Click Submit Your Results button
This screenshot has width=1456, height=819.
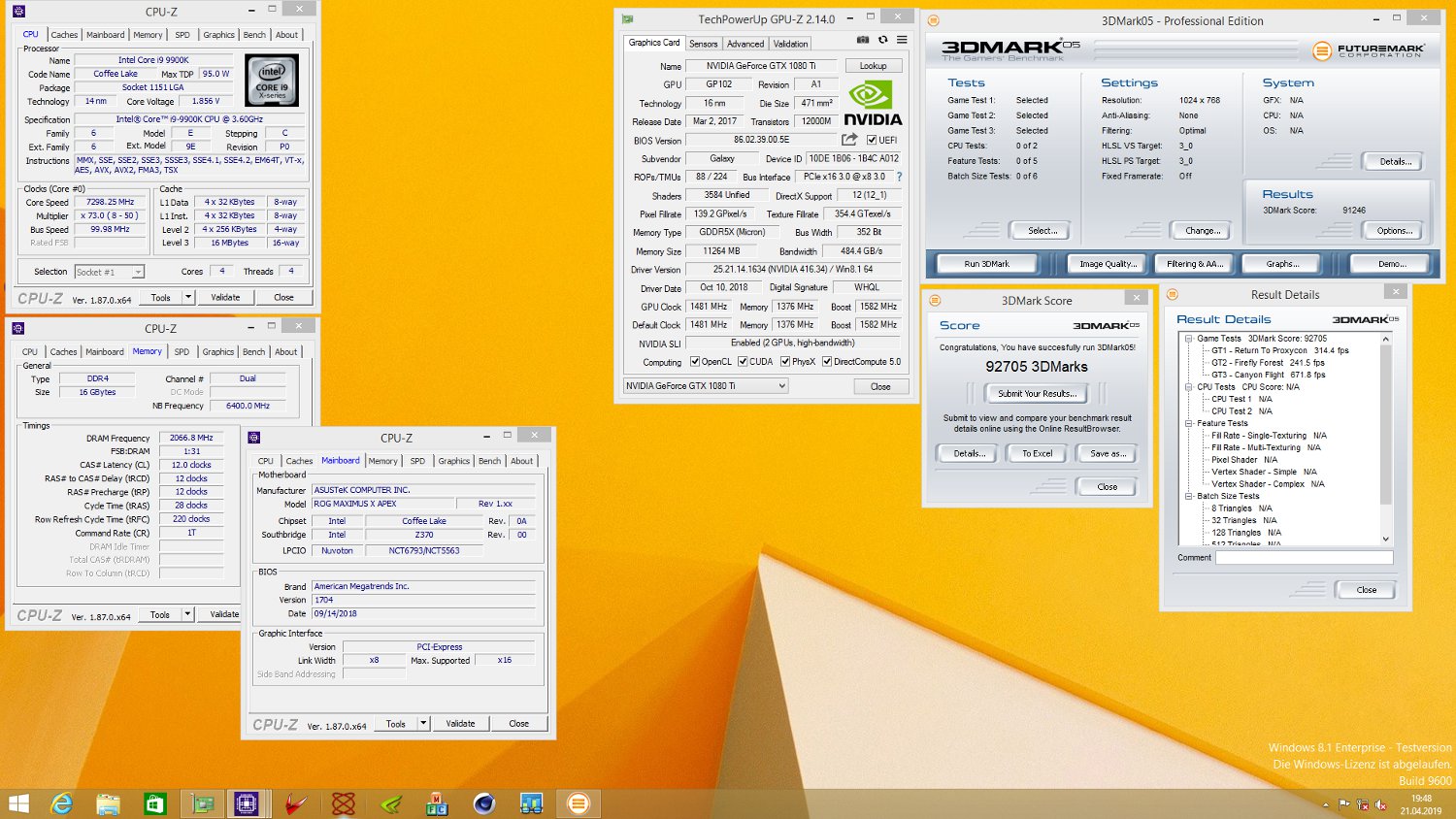(x=1037, y=393)
